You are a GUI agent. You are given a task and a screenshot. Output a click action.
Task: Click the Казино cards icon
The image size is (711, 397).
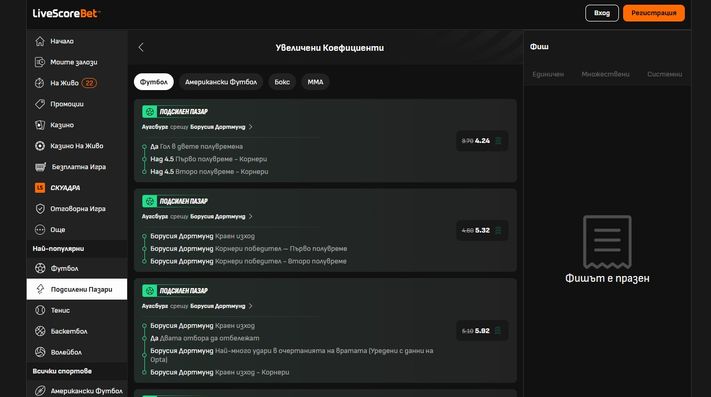coord(40,125)
